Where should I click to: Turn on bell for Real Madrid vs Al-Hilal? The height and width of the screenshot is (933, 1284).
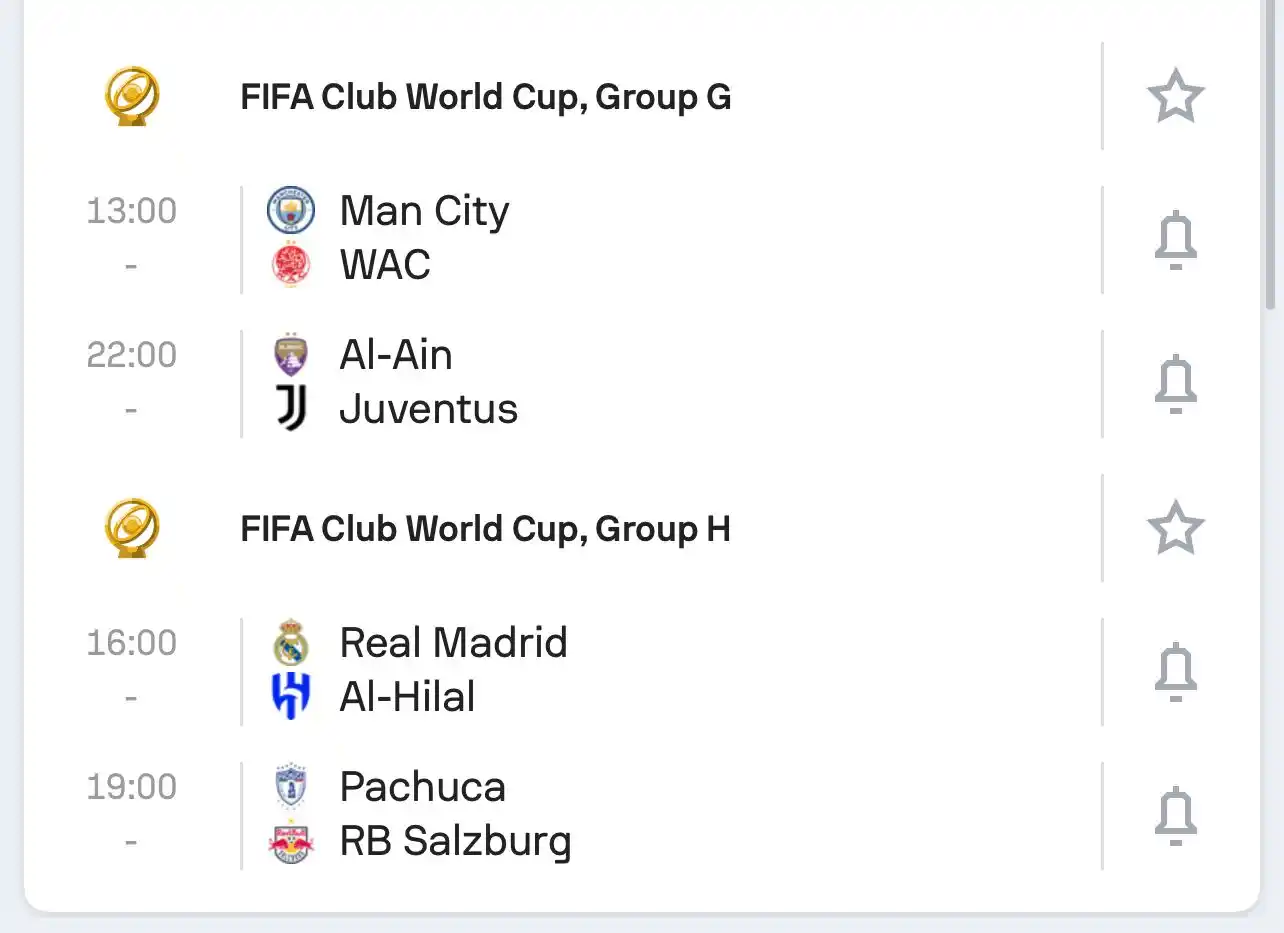(x=1175, y=672)
